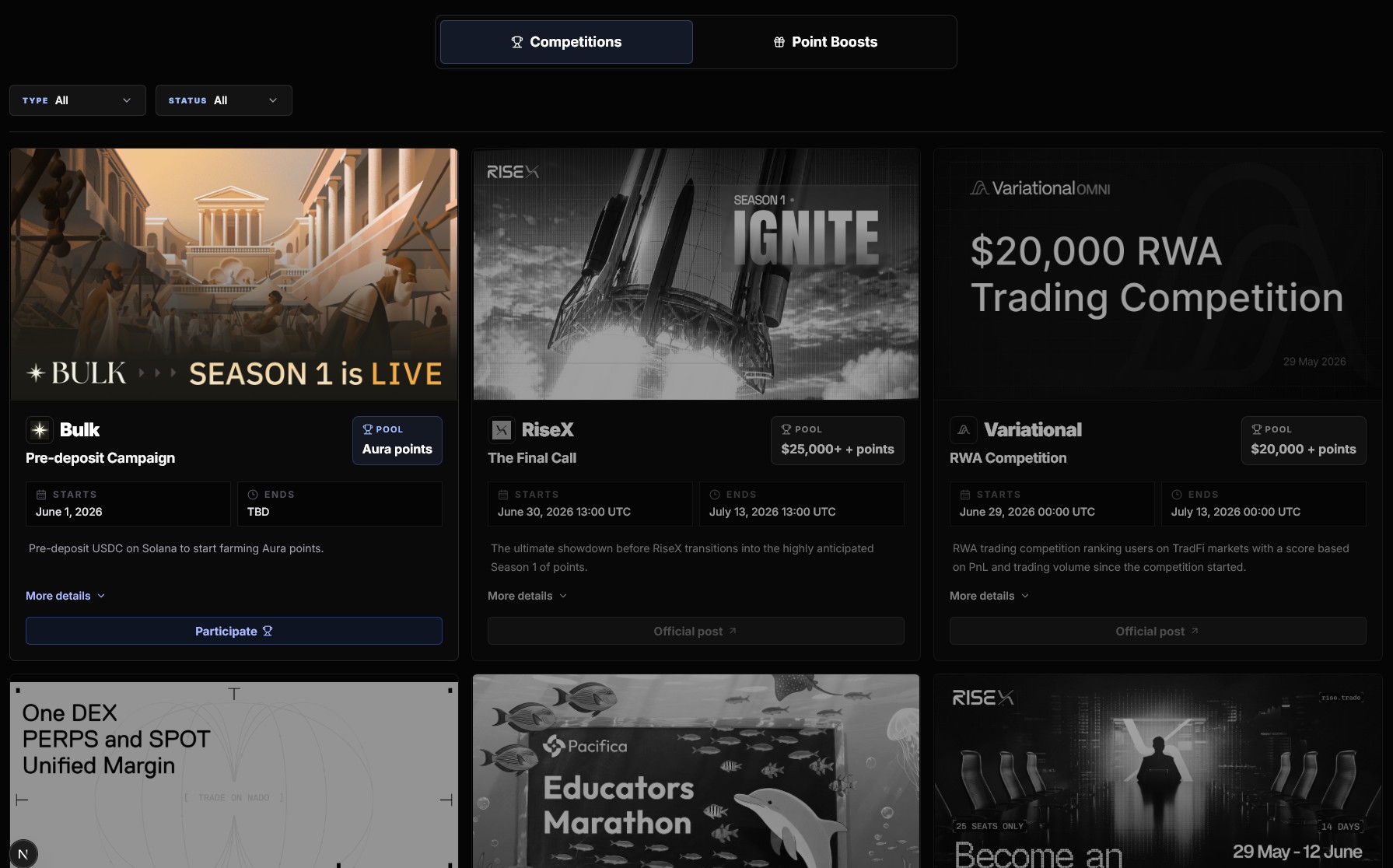Click trophy icon in Bulk pool badge
Screen dimensions: 1393x868
click(368, 429)
